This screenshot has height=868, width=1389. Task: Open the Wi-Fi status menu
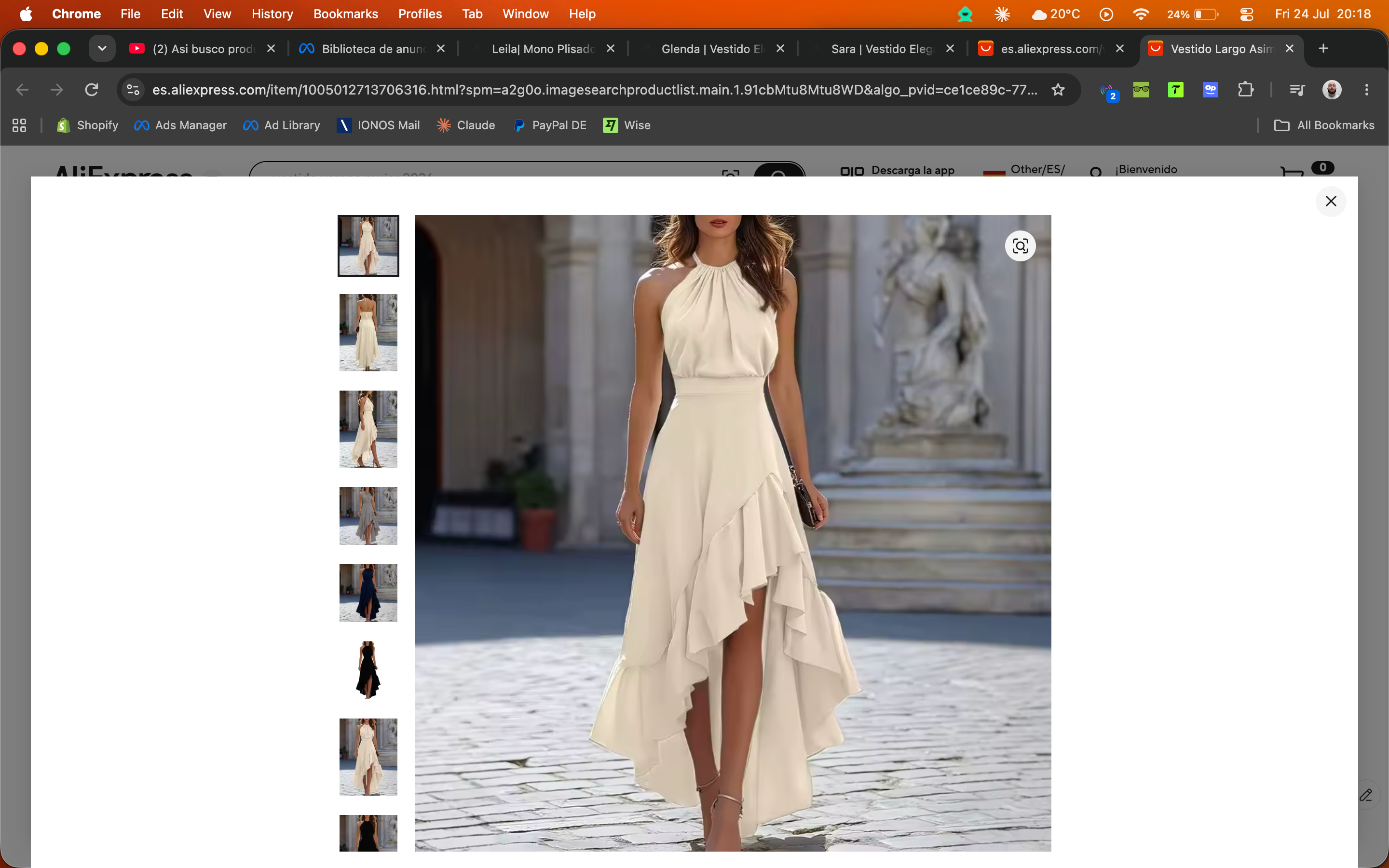pyautogui.click(x=1141, y=14)
